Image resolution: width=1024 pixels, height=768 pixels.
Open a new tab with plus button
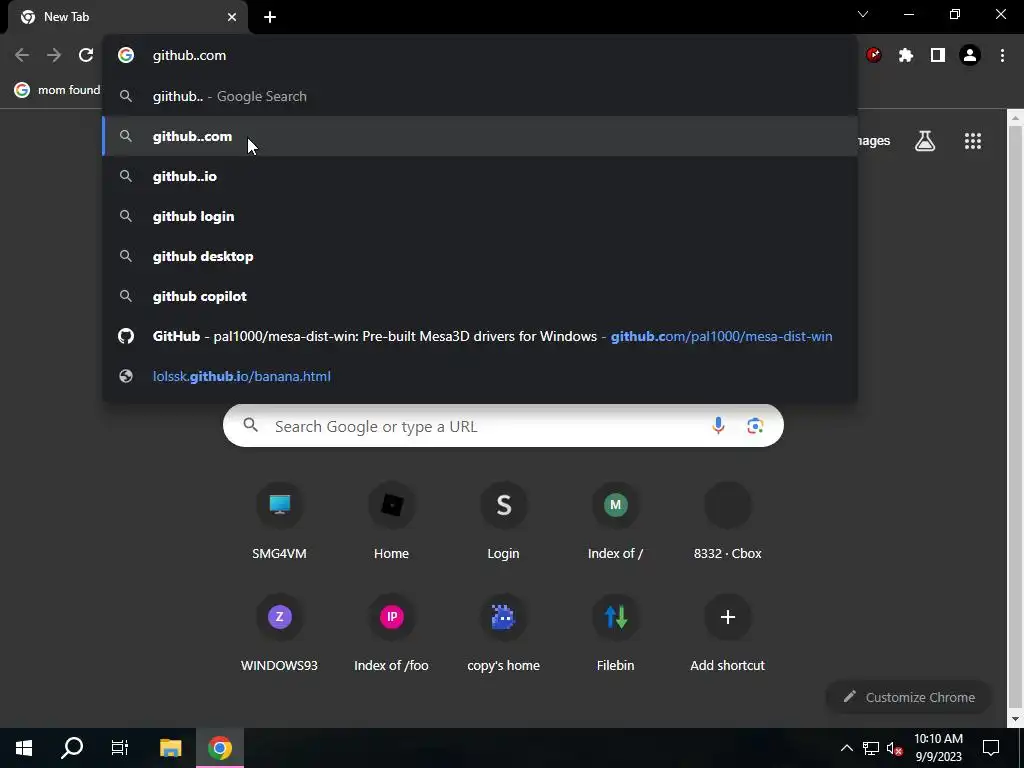(270, 17)
